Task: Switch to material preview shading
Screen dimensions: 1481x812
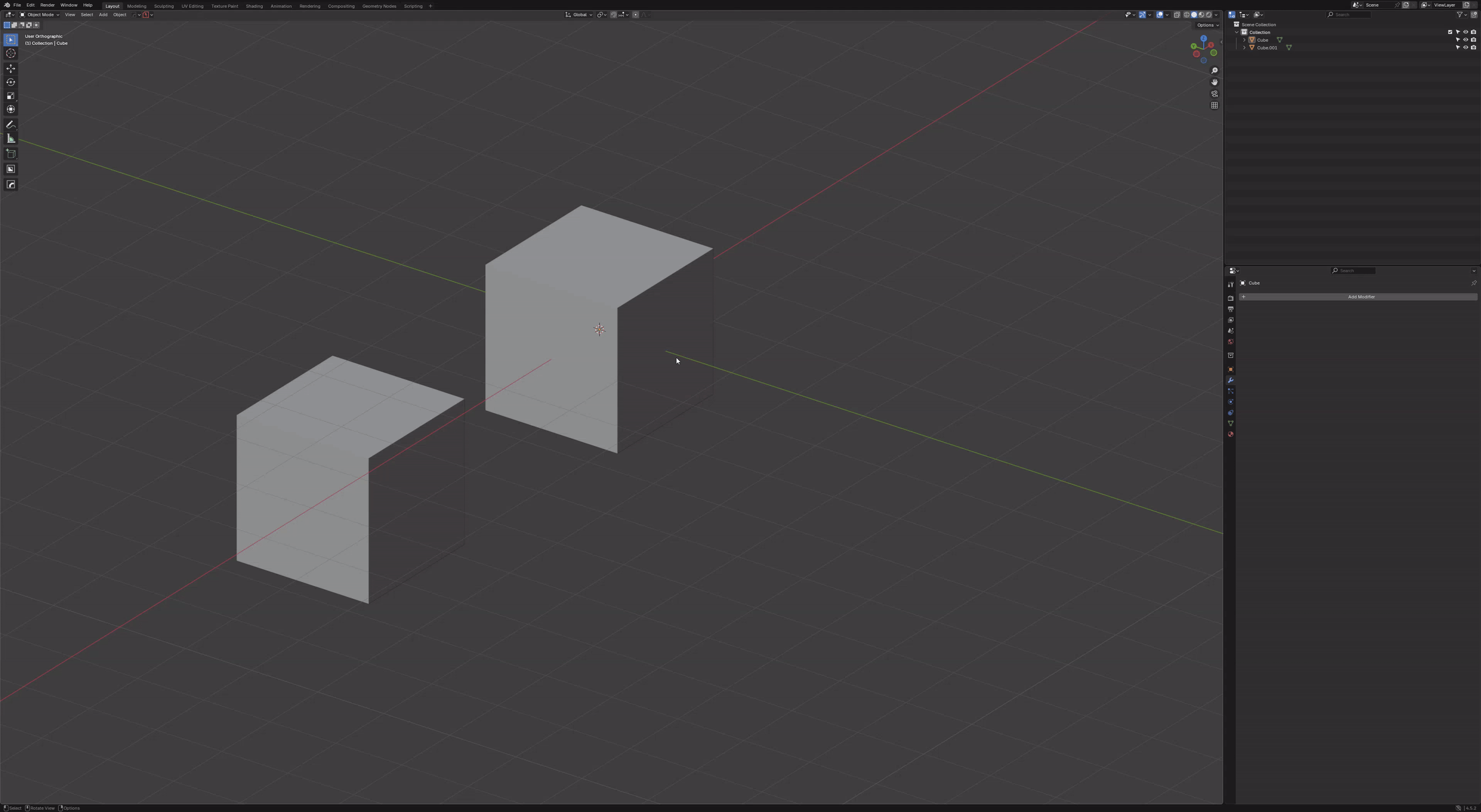Action: 1202,15
